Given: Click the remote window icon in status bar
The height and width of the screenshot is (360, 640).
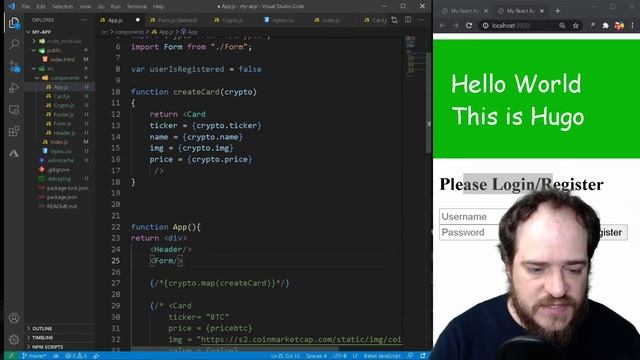Looking at the screenshot, I should pyautogui.click(x=11, y=356).
